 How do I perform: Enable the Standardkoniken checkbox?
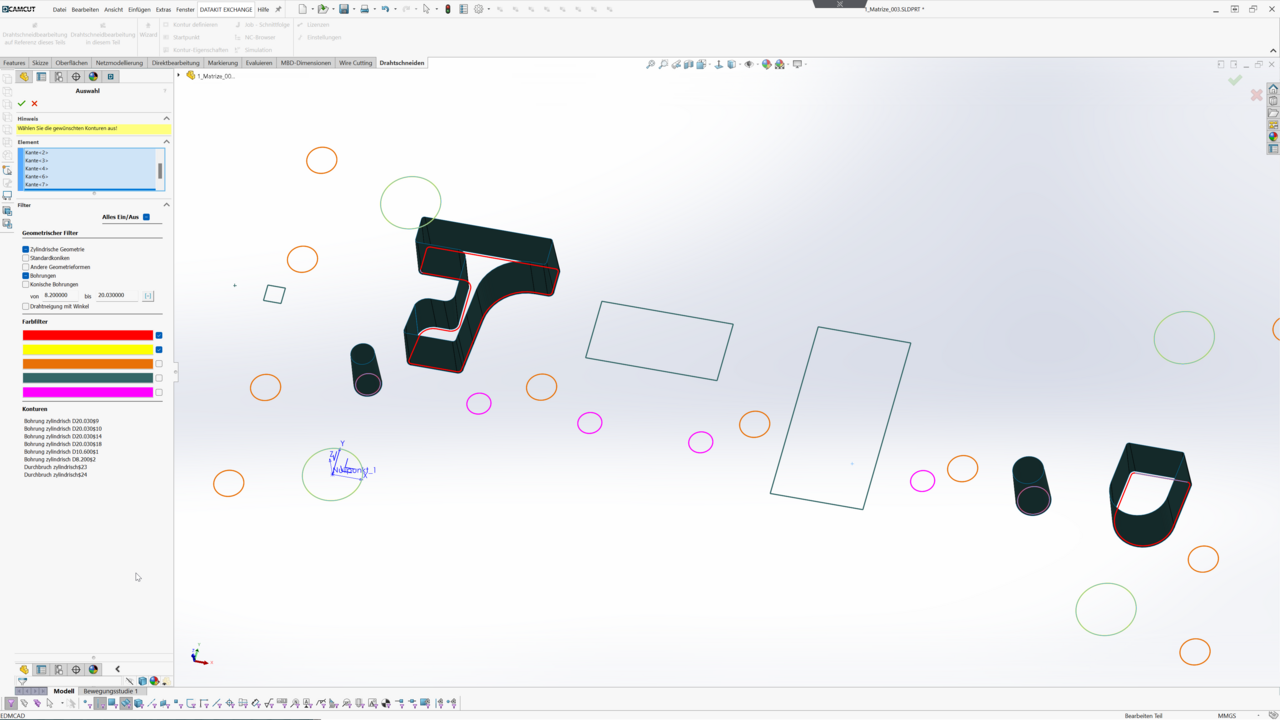click(x=26, y=258)
